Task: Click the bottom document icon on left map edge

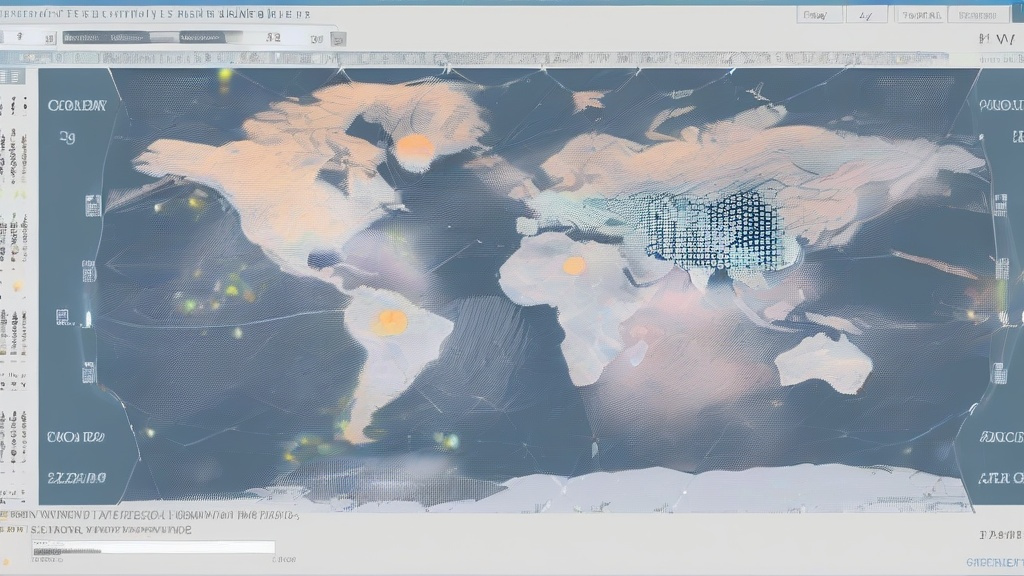Action: [89, 373]
